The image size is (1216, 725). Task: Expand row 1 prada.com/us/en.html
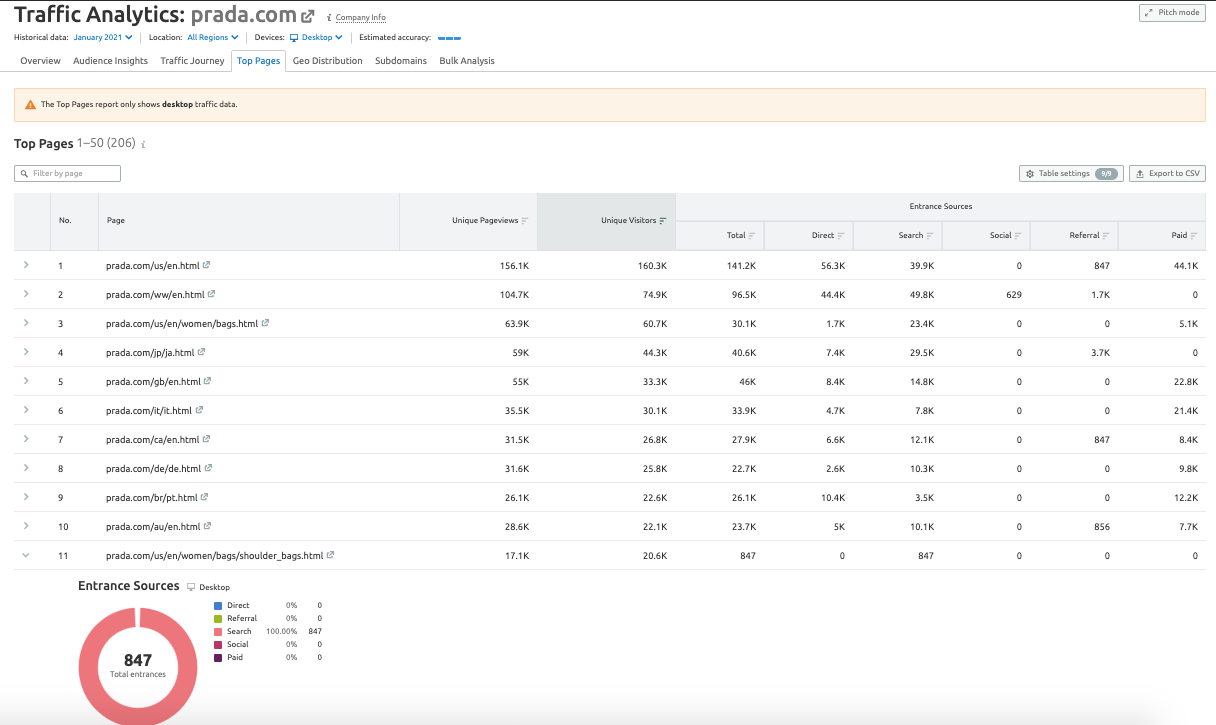tap(26, 265)
